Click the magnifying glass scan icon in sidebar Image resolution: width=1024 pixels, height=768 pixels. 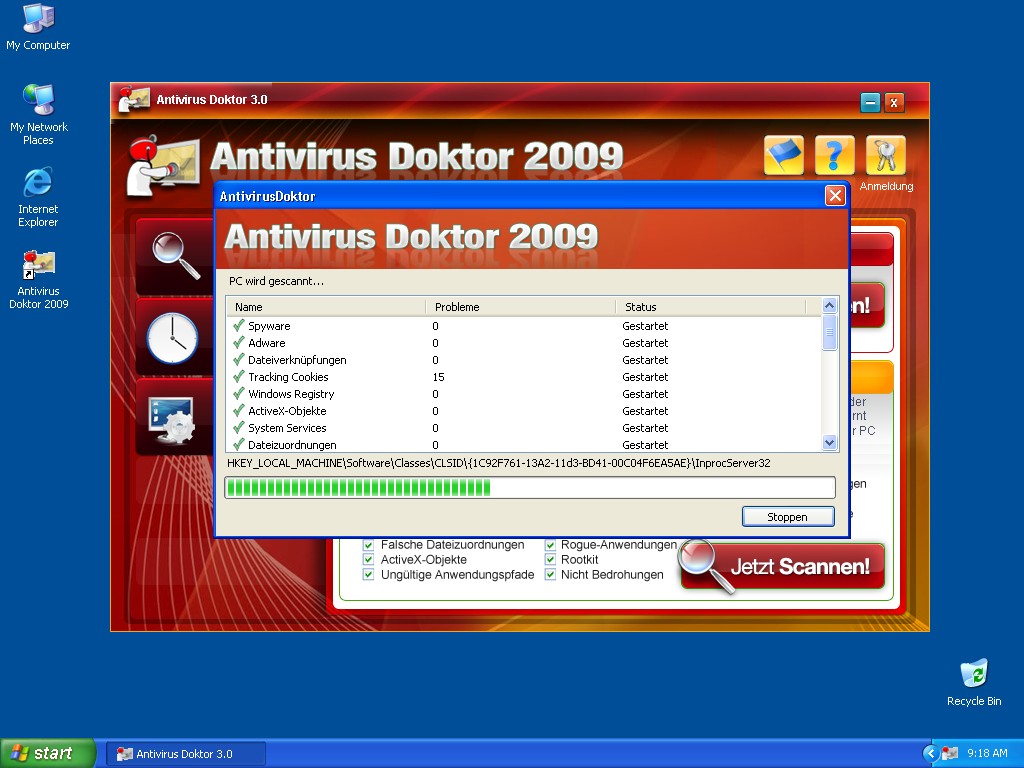tap(175, 254)
